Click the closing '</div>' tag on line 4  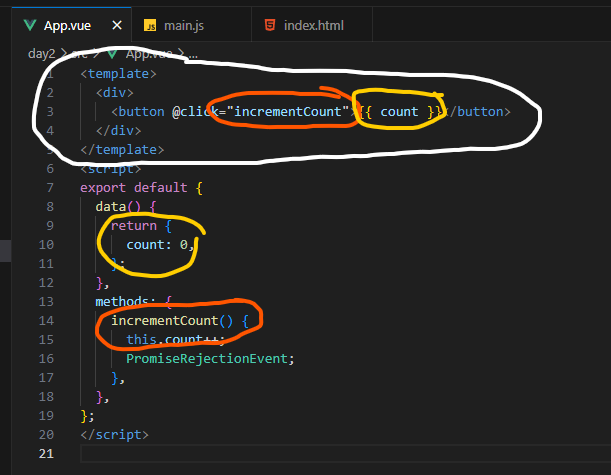pos(118,131)
